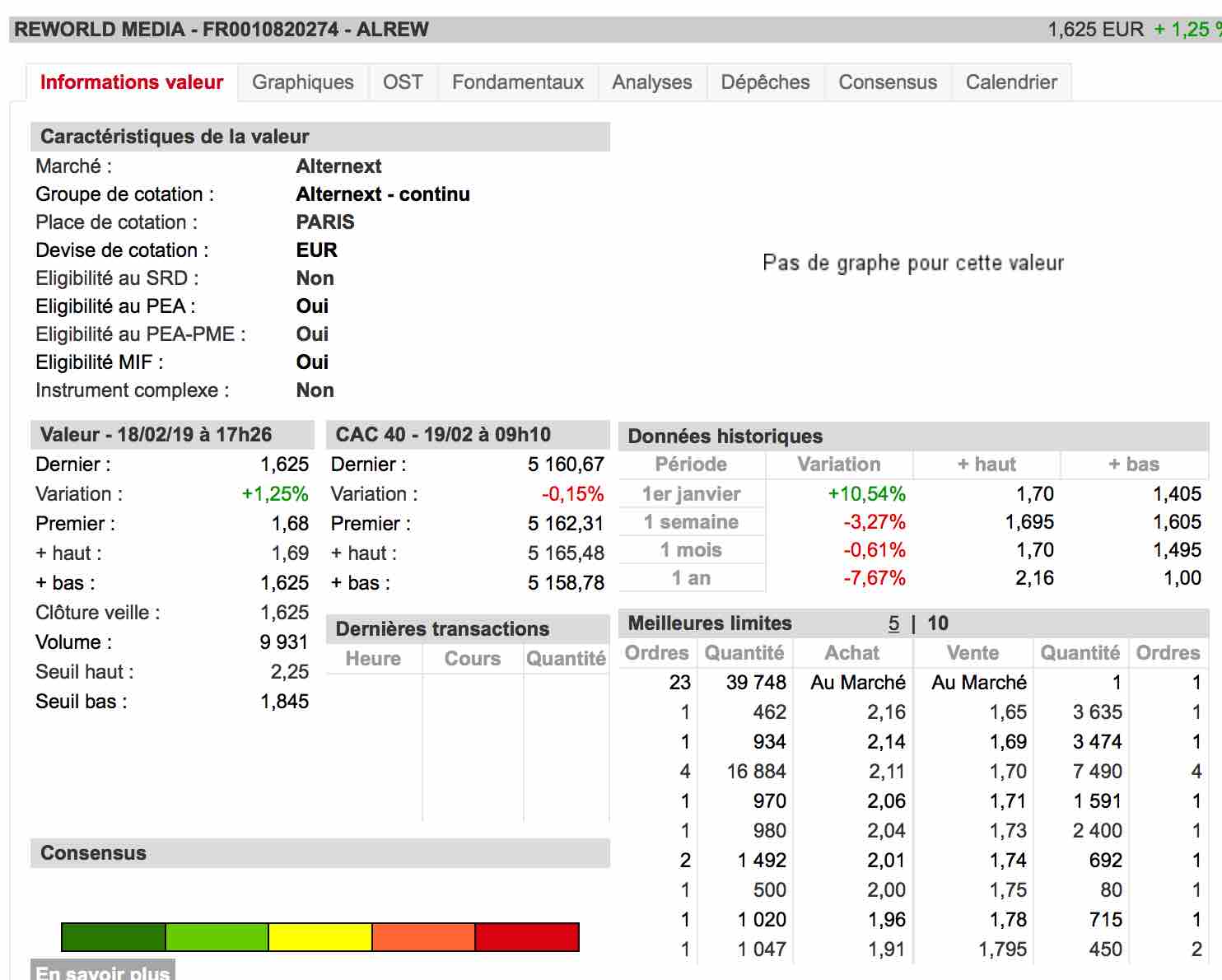Click the 7 490 sell quantity
Image resolution: width=1222 pixels, height=980 pixels.
click(x=1098, y=772)
